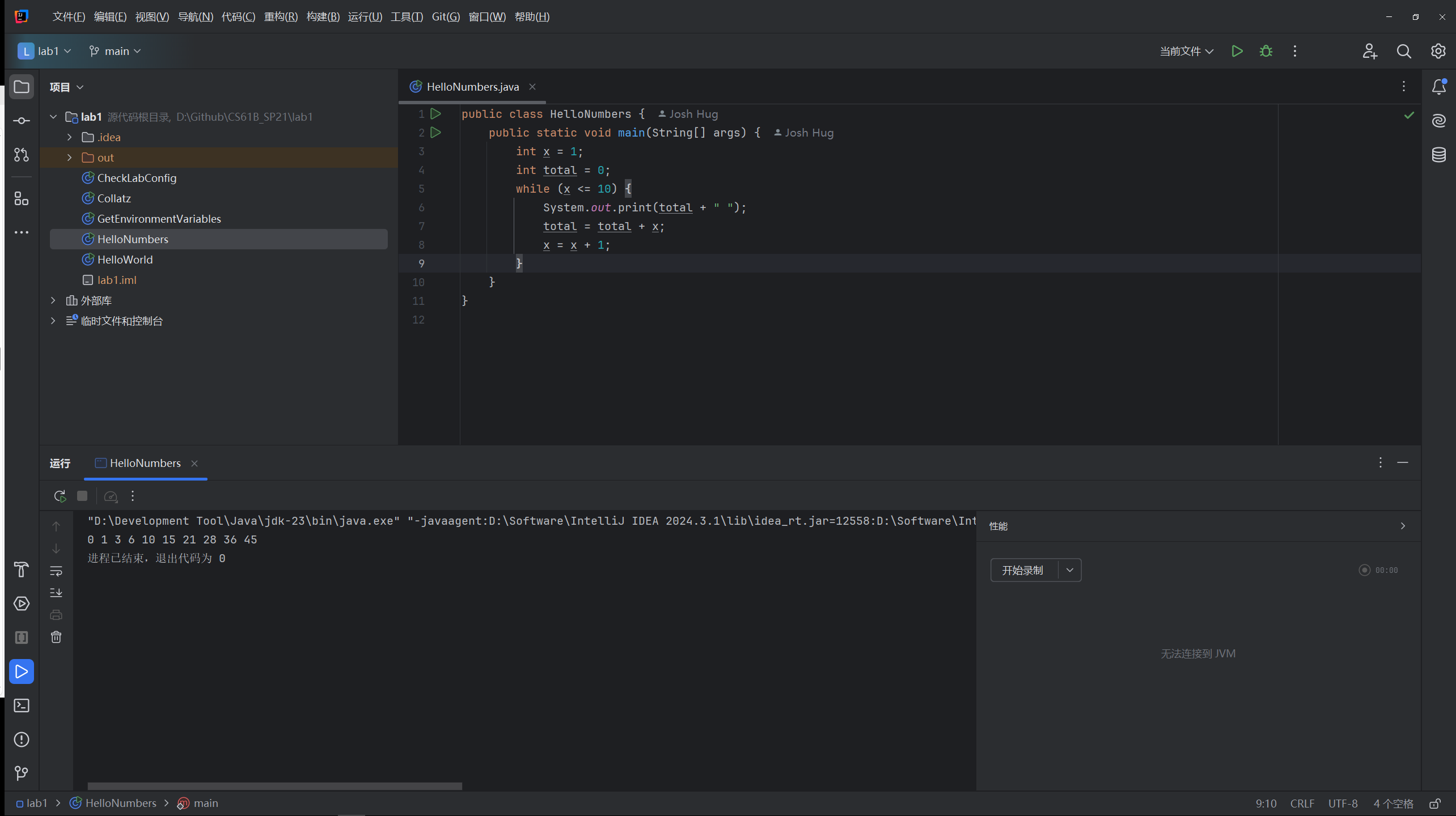
Task: Click the 开始录制 button
Action: point(1023,570)
